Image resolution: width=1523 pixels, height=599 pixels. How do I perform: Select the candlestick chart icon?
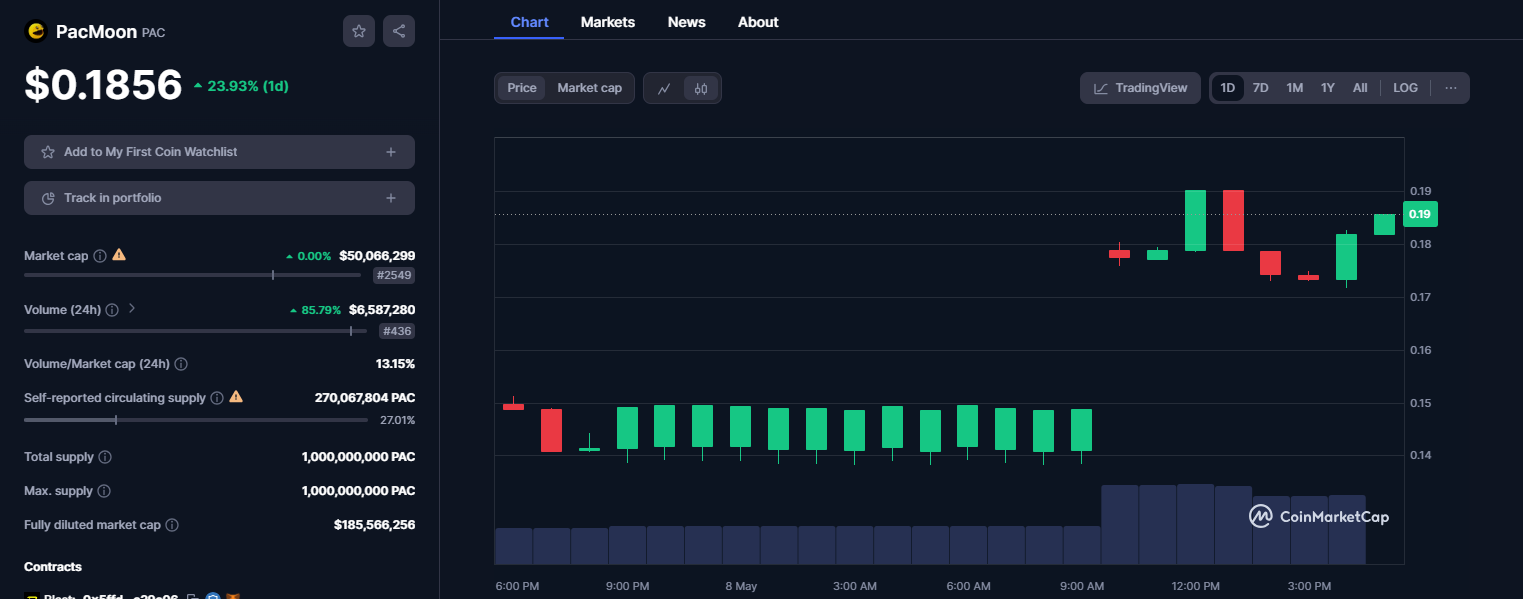click(x=701, y=88)
